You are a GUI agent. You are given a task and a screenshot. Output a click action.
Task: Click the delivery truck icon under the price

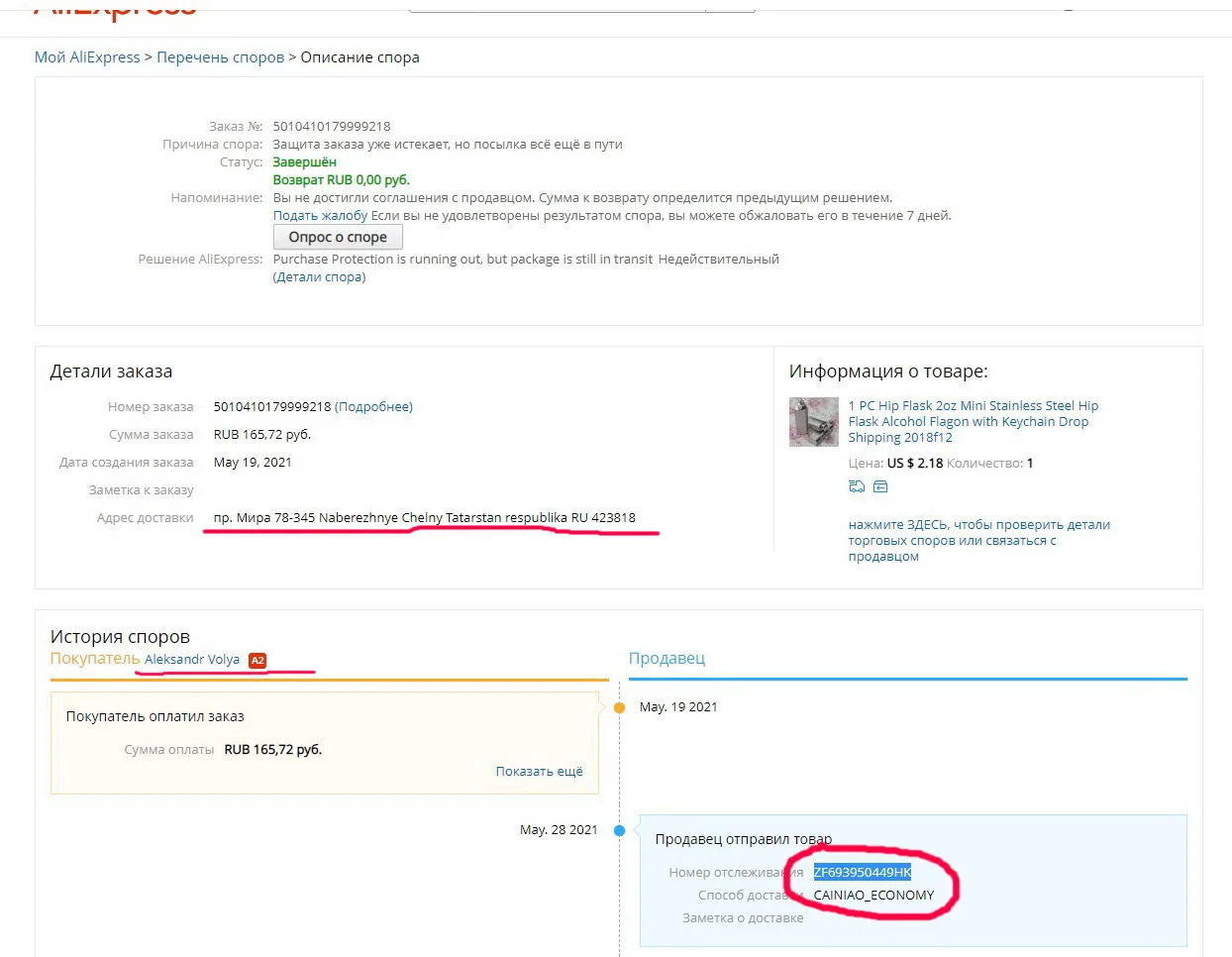click(857, 486)
